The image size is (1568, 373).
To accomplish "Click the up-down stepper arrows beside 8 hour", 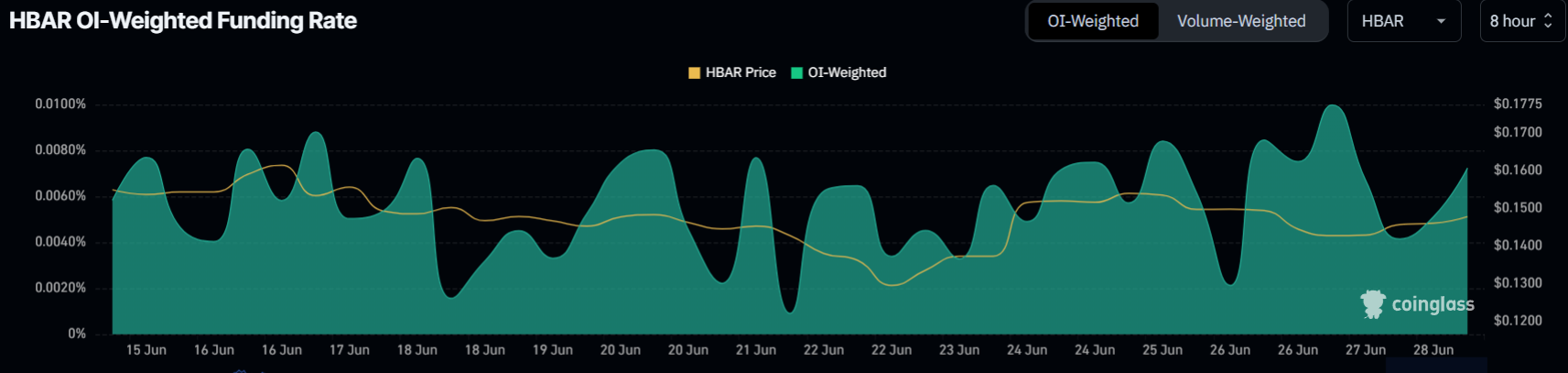I will point(1549,21).
